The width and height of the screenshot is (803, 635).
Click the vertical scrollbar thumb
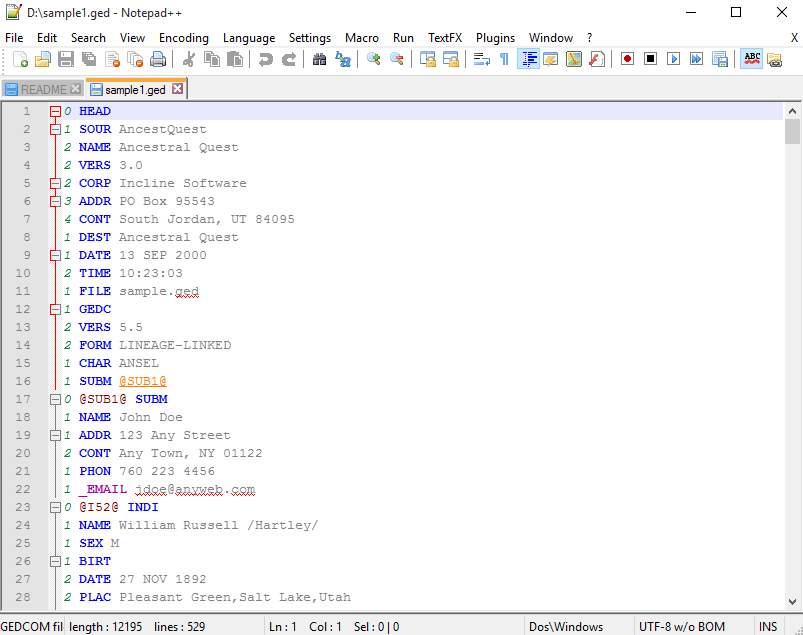point(792,132)
